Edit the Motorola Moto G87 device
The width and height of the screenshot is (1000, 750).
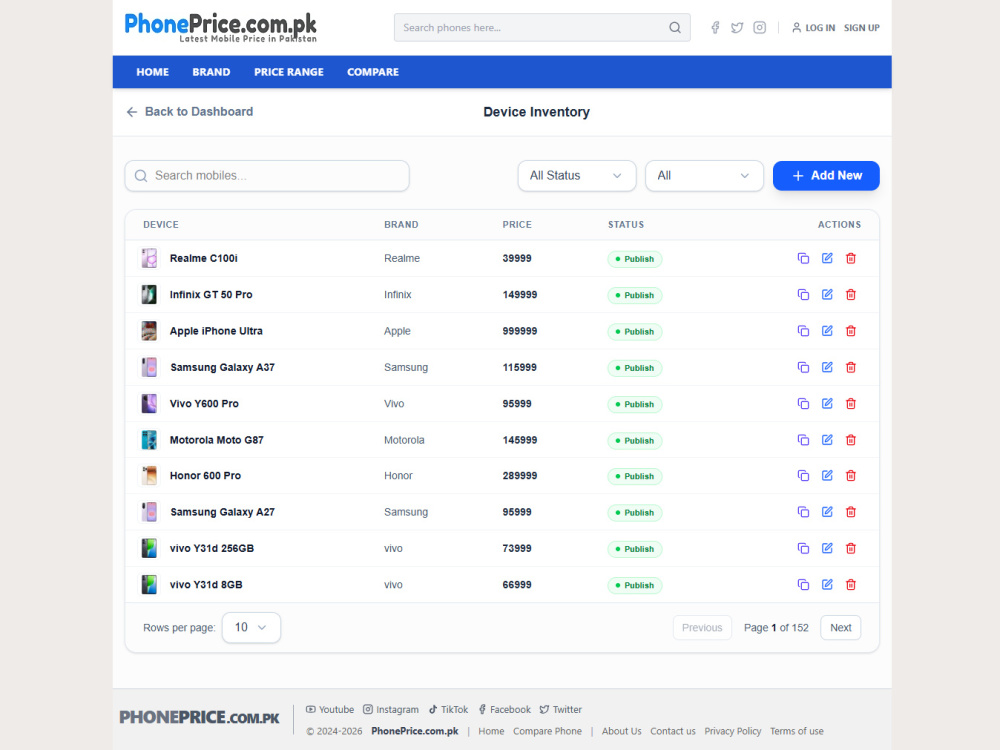(x=827, y=440)
